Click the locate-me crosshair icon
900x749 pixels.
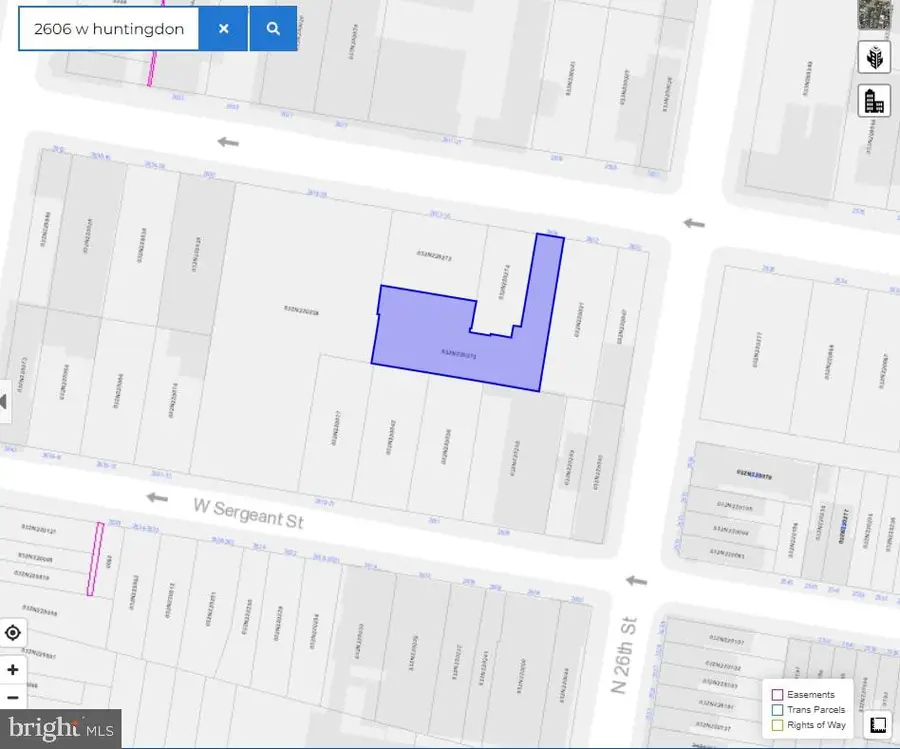point(13,632)
